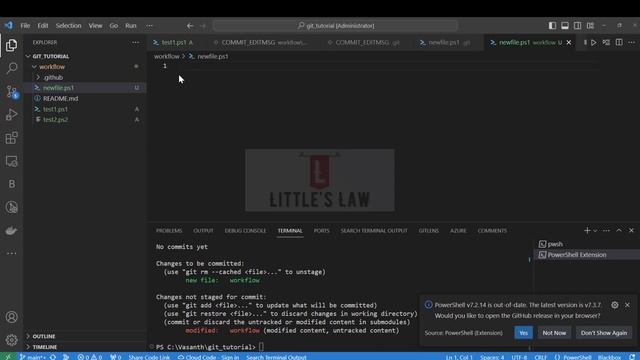
Task: Close the newfile.ps1 workflow tab
Action: pyautogui.click(x=569, y=42)
